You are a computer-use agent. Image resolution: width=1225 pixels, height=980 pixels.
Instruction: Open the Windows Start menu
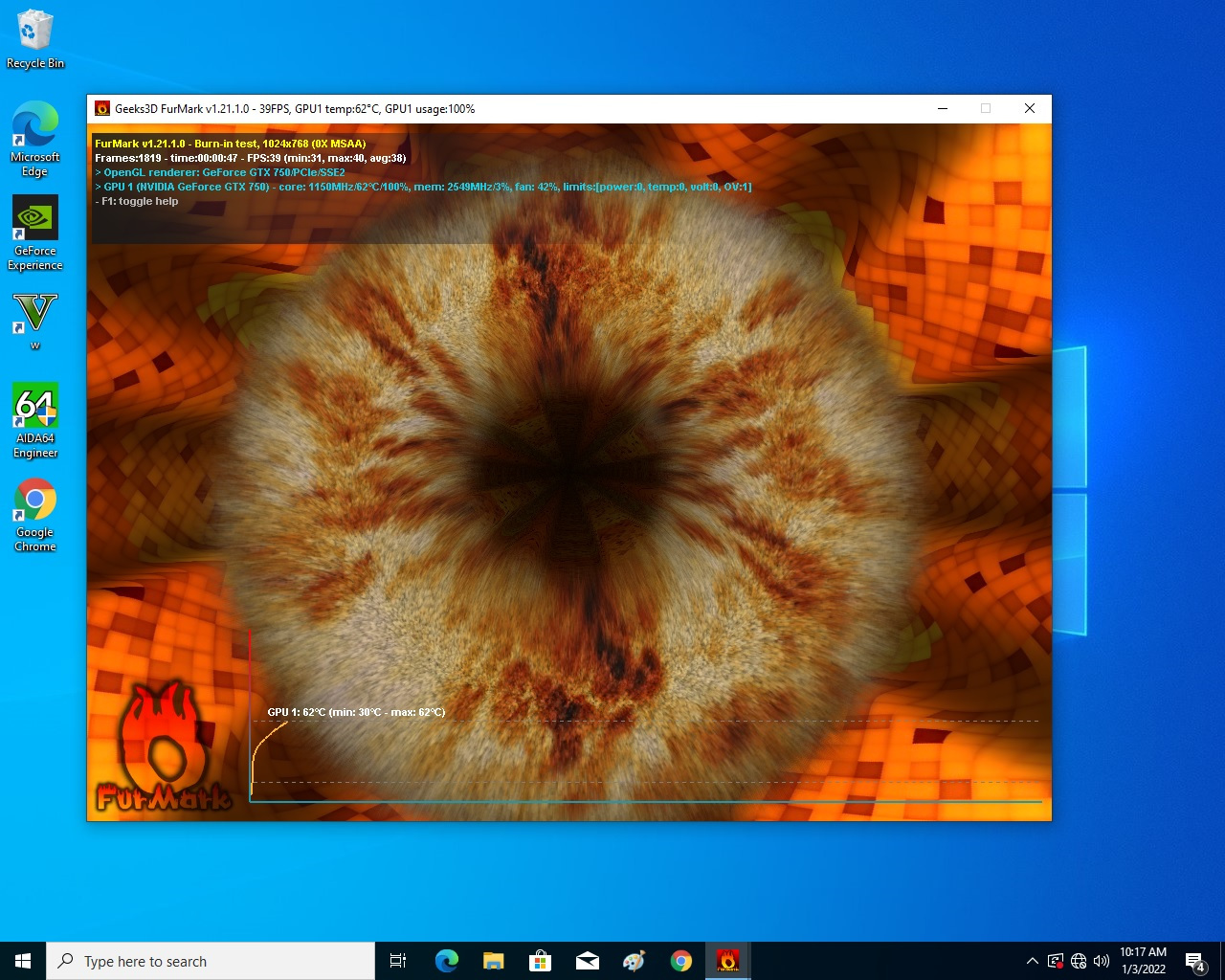click(x=23, y=961)
